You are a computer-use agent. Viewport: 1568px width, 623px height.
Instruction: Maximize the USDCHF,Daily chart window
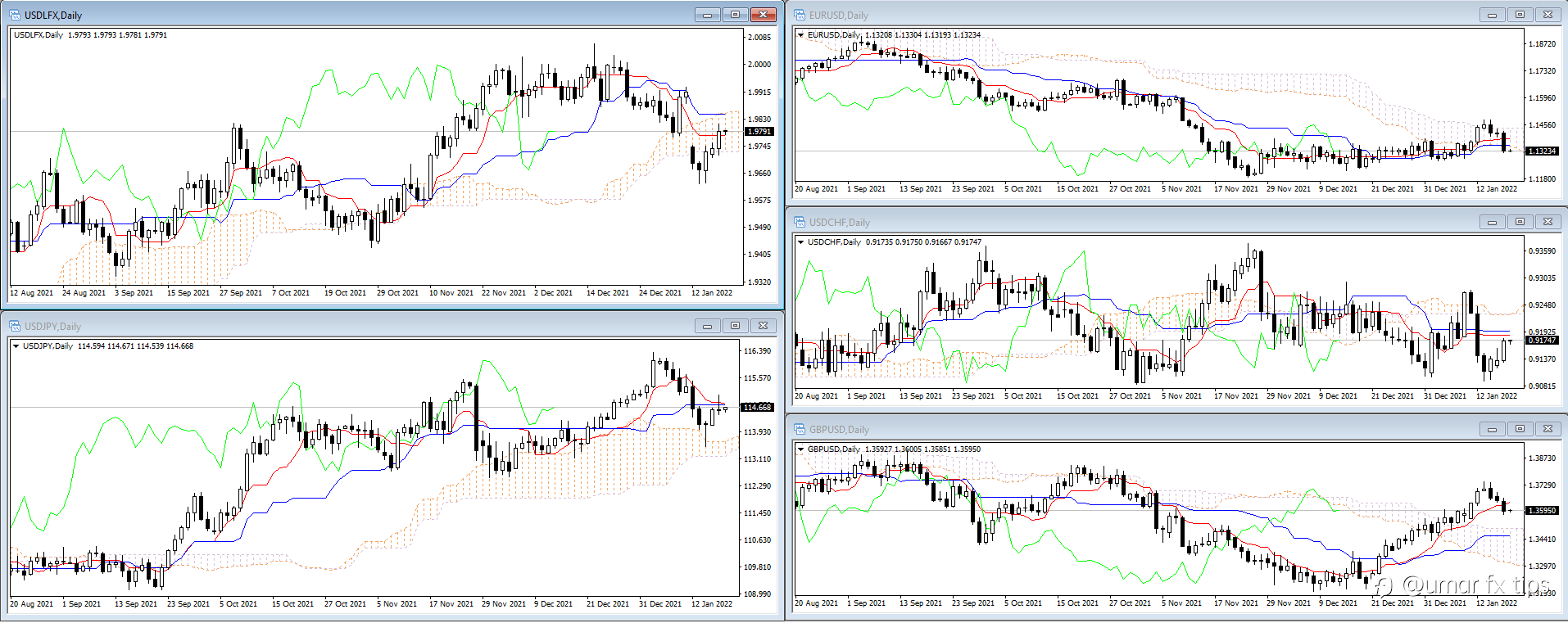click(x=1520, y=222)
